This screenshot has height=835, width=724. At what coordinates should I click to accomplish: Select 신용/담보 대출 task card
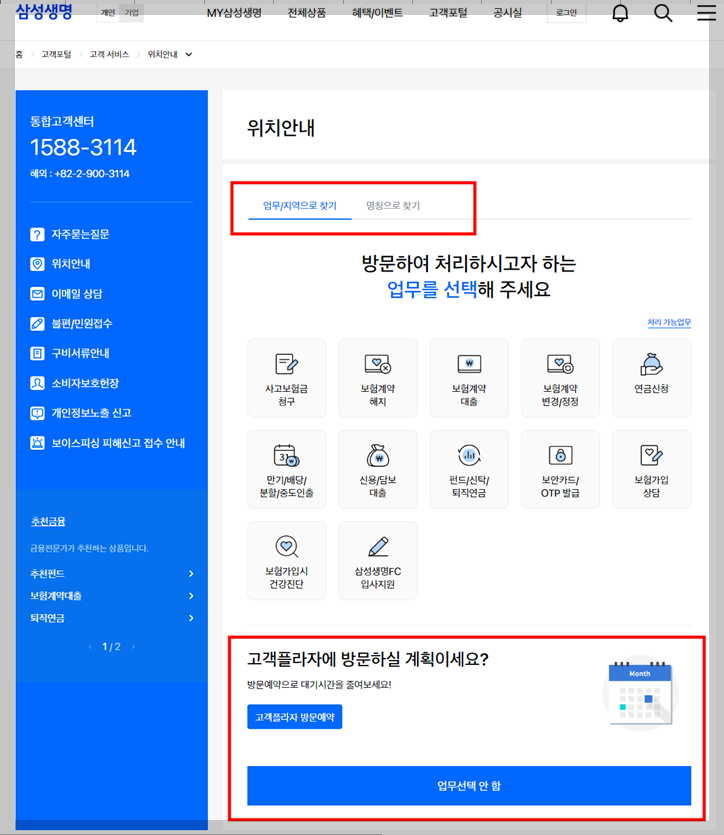click(x=378, y=470)
